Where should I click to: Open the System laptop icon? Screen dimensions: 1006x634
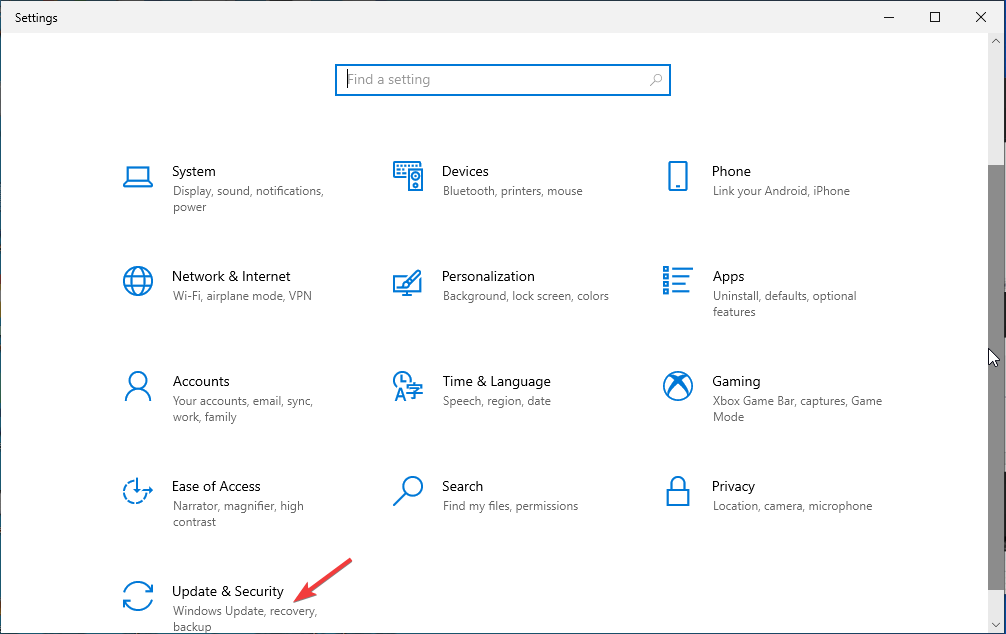137,176
